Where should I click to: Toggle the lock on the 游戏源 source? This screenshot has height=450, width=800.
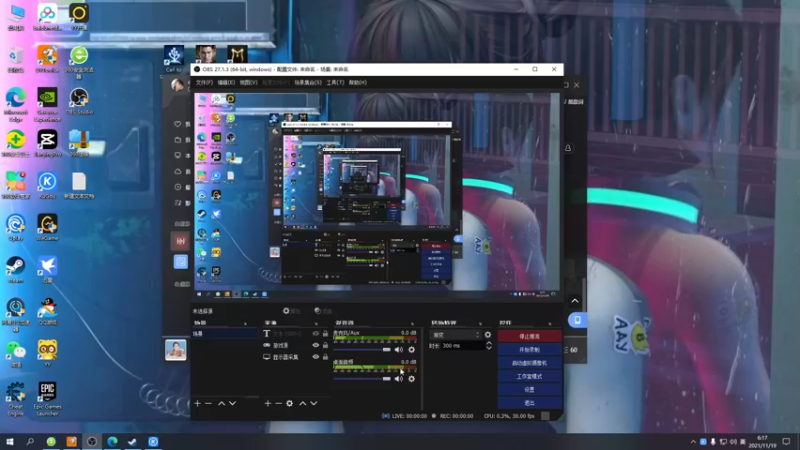tap(326, 345)
